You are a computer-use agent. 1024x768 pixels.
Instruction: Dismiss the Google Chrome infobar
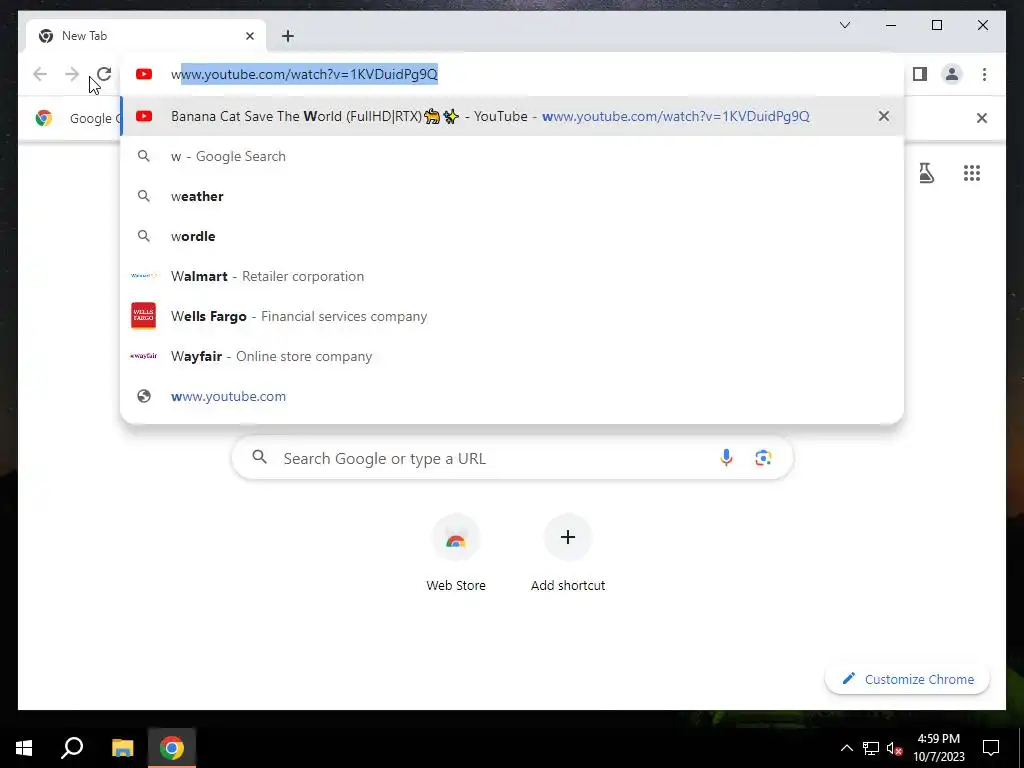[x=982, y=118]
